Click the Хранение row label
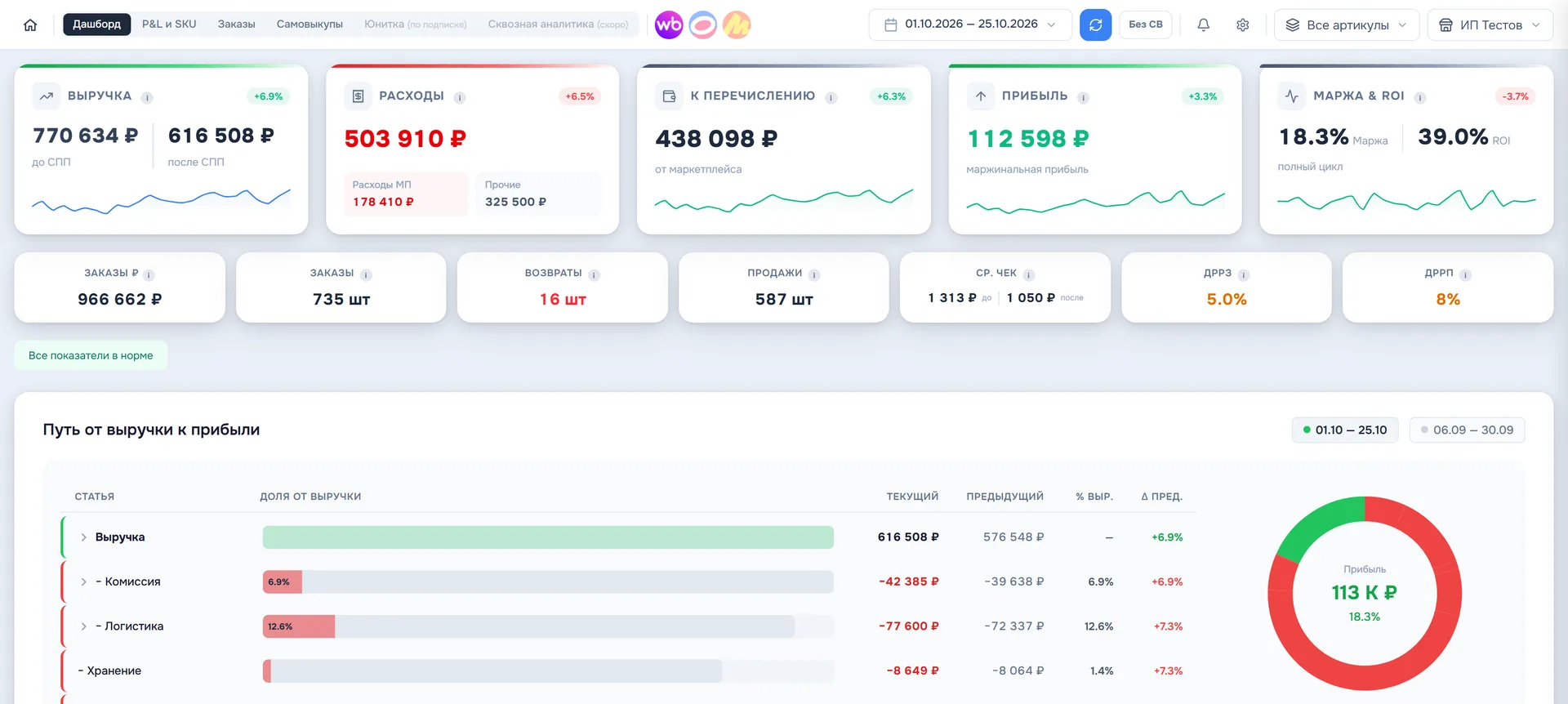 click(x=109, y=671)
